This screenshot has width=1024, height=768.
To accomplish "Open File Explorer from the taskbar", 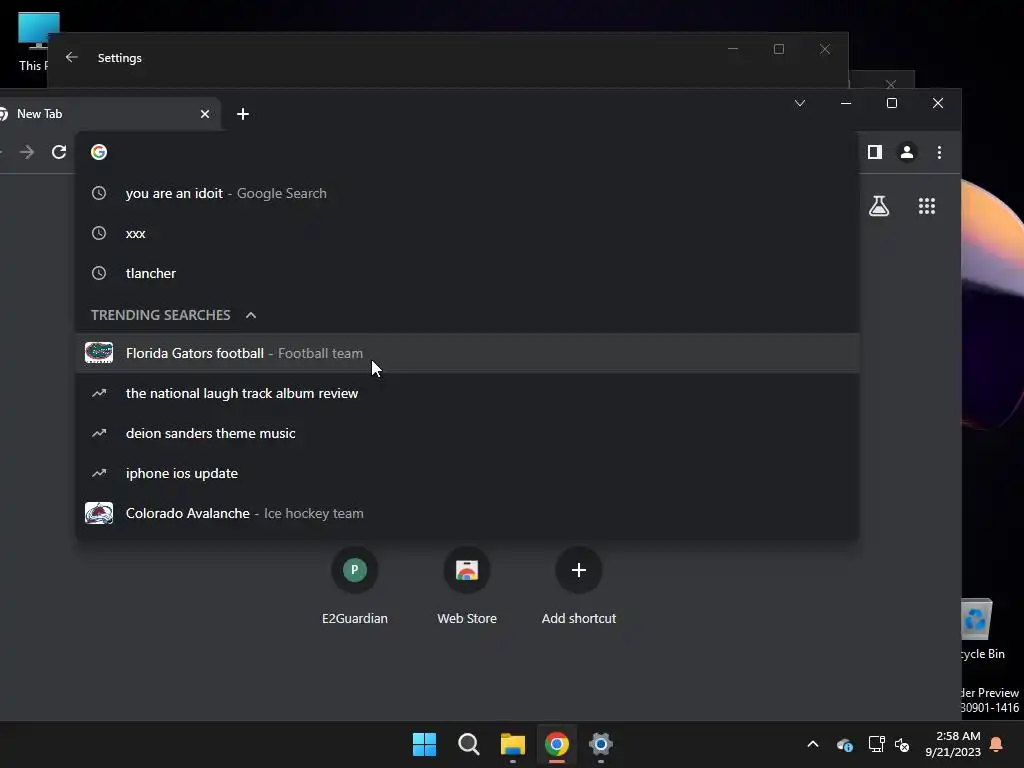I will (513, 744).
